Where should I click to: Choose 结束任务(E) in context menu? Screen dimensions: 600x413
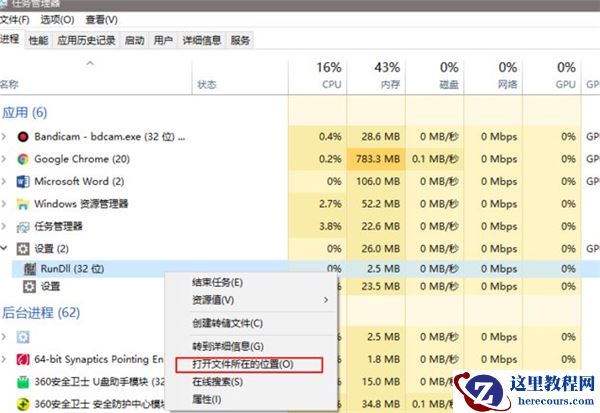pyautogui.click(x=217, y=283)
